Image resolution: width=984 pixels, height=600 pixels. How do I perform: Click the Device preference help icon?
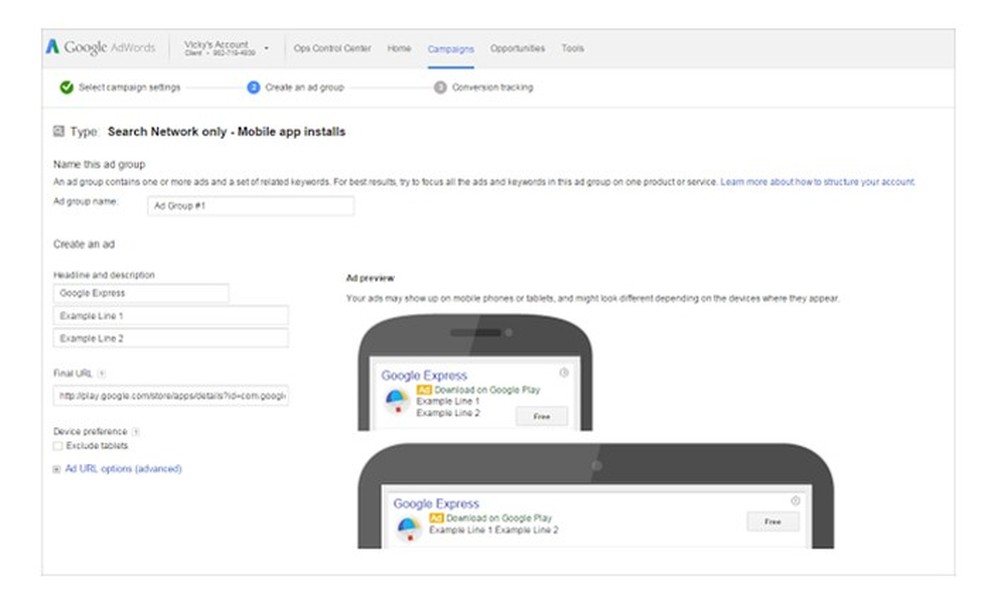pyautogui.click(x=134, y=430)
